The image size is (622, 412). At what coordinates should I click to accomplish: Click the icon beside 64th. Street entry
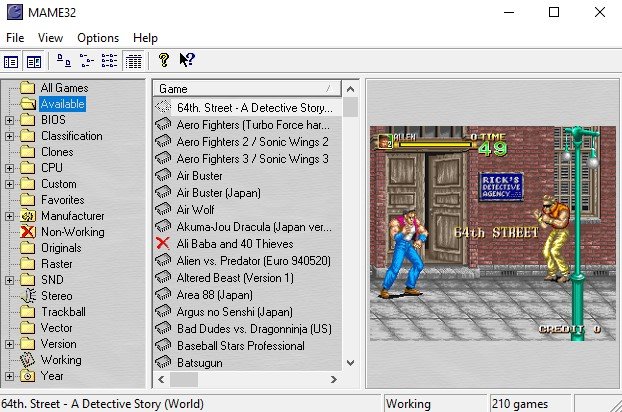point(163,107)
